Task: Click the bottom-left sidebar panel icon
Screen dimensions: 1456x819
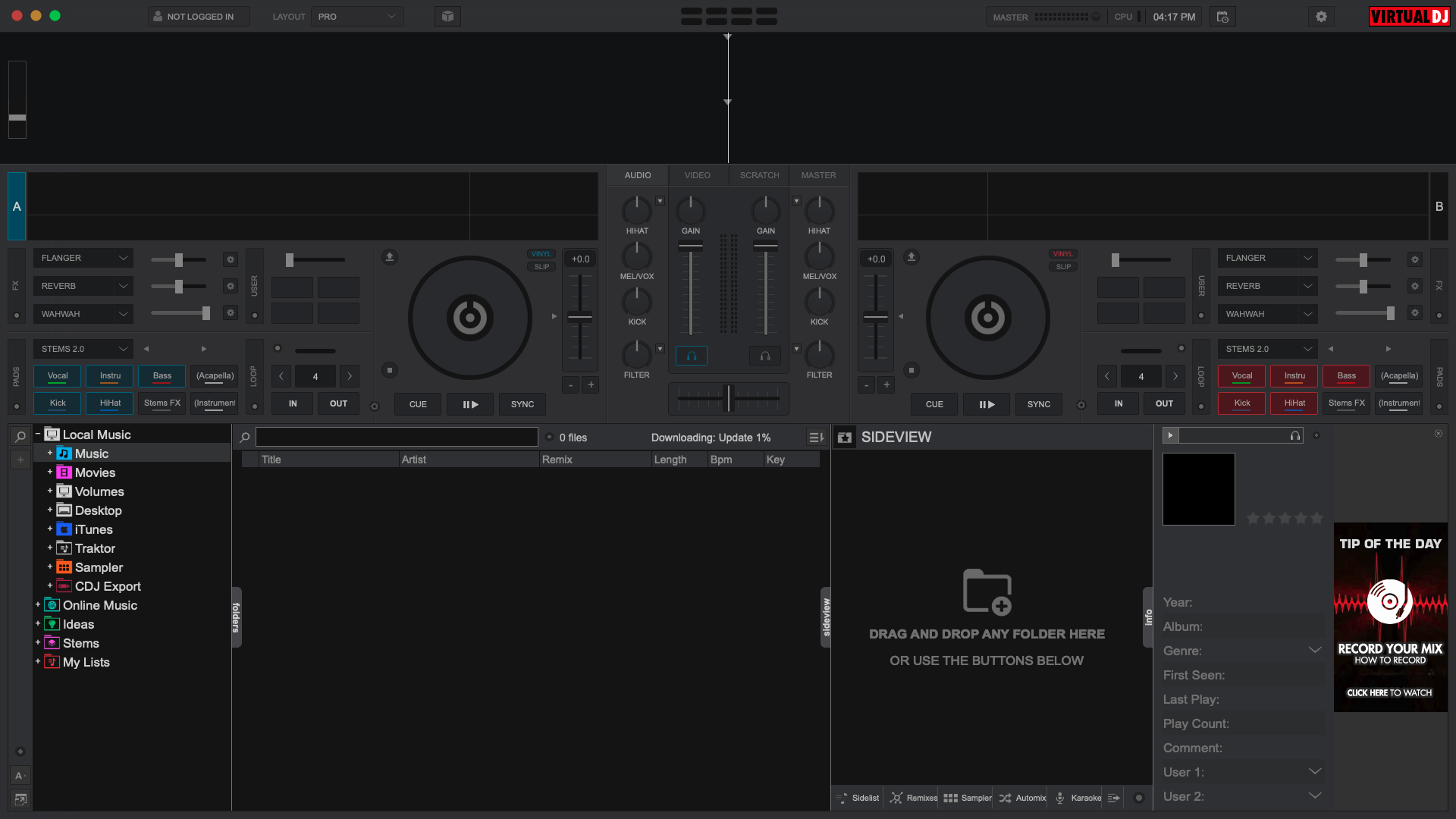Action: [x=20, y=799]
